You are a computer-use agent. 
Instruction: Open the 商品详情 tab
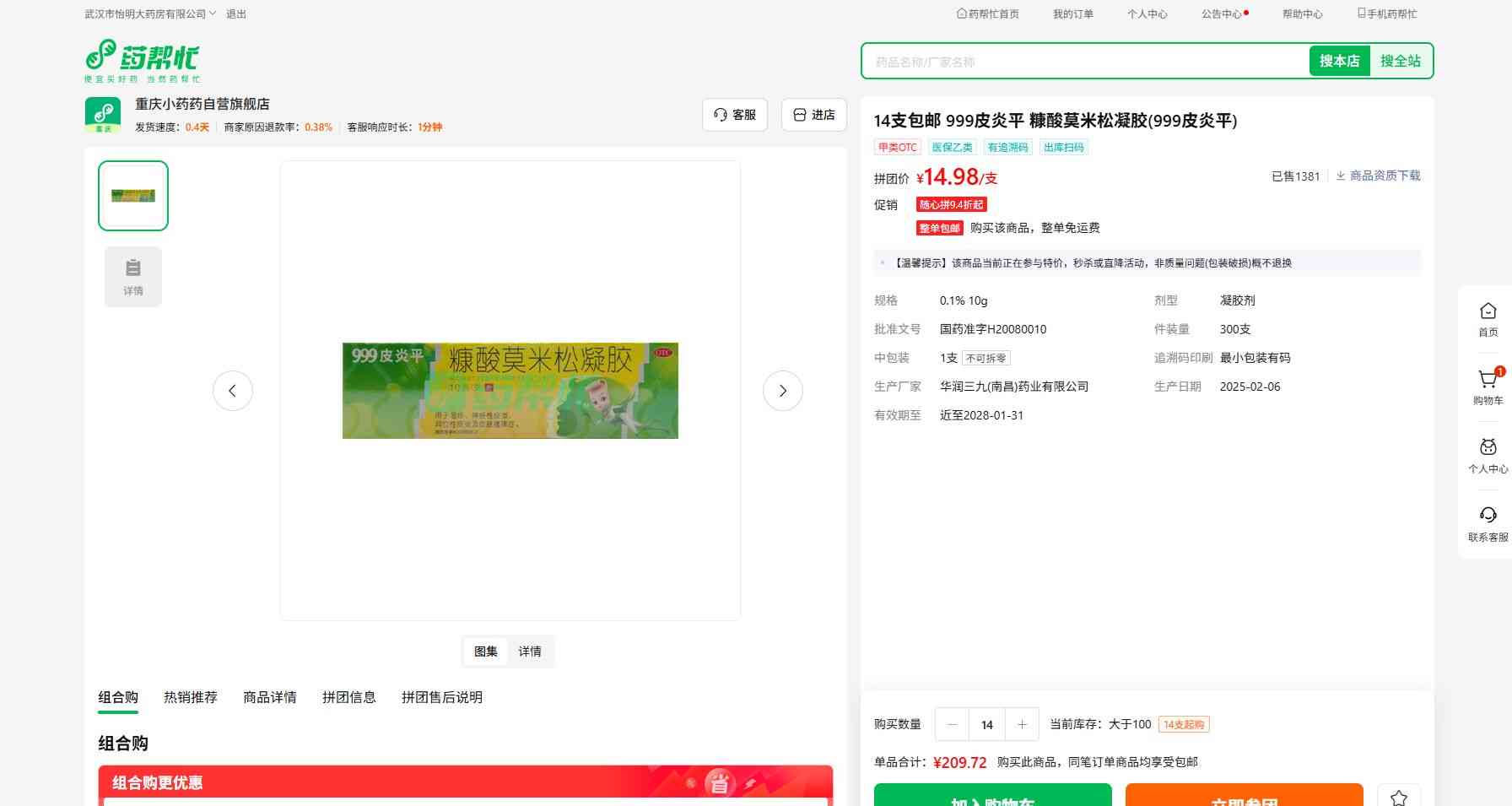pos(270,697)
